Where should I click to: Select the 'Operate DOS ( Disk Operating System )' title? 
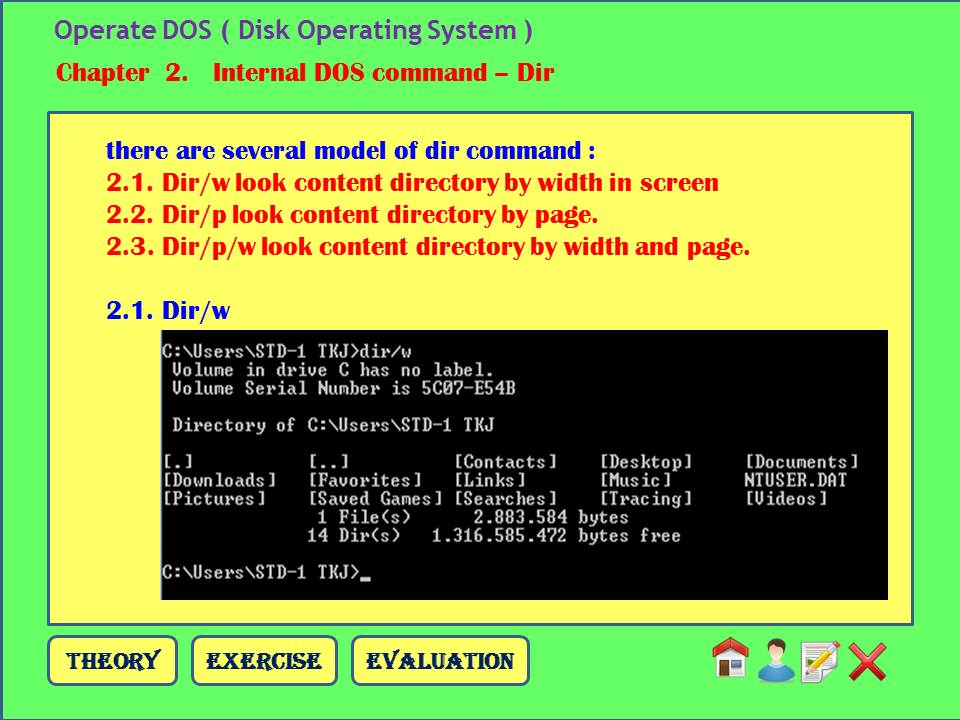pos(293,30)
